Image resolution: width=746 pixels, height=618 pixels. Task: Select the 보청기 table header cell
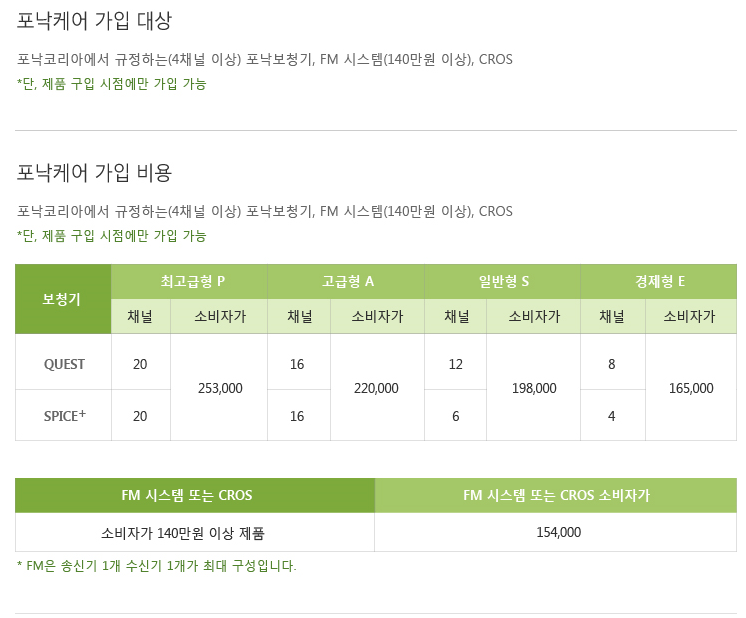coord(63,299)
